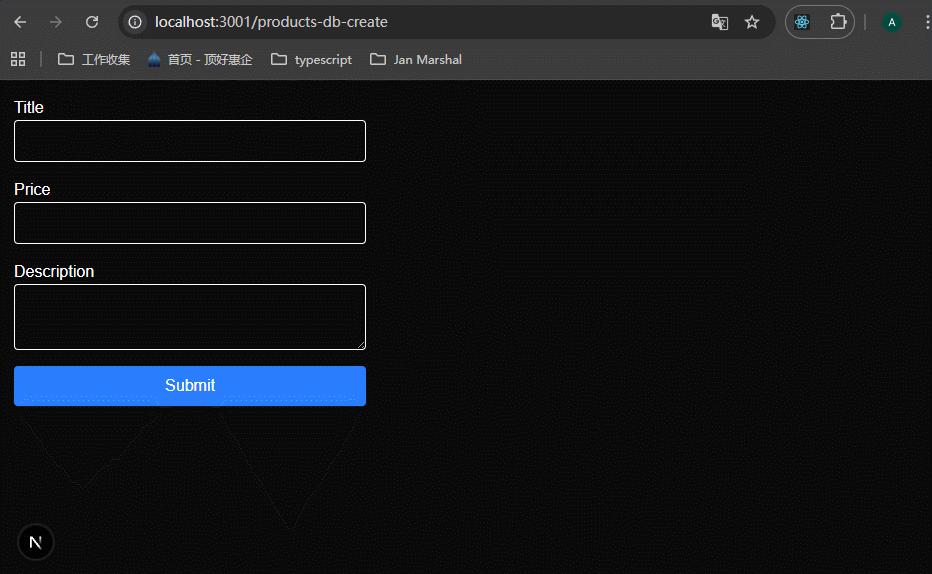Focus the Title input field
Image resolution: width=932 pixels, height=574 pixels.
tap(190, 141)
